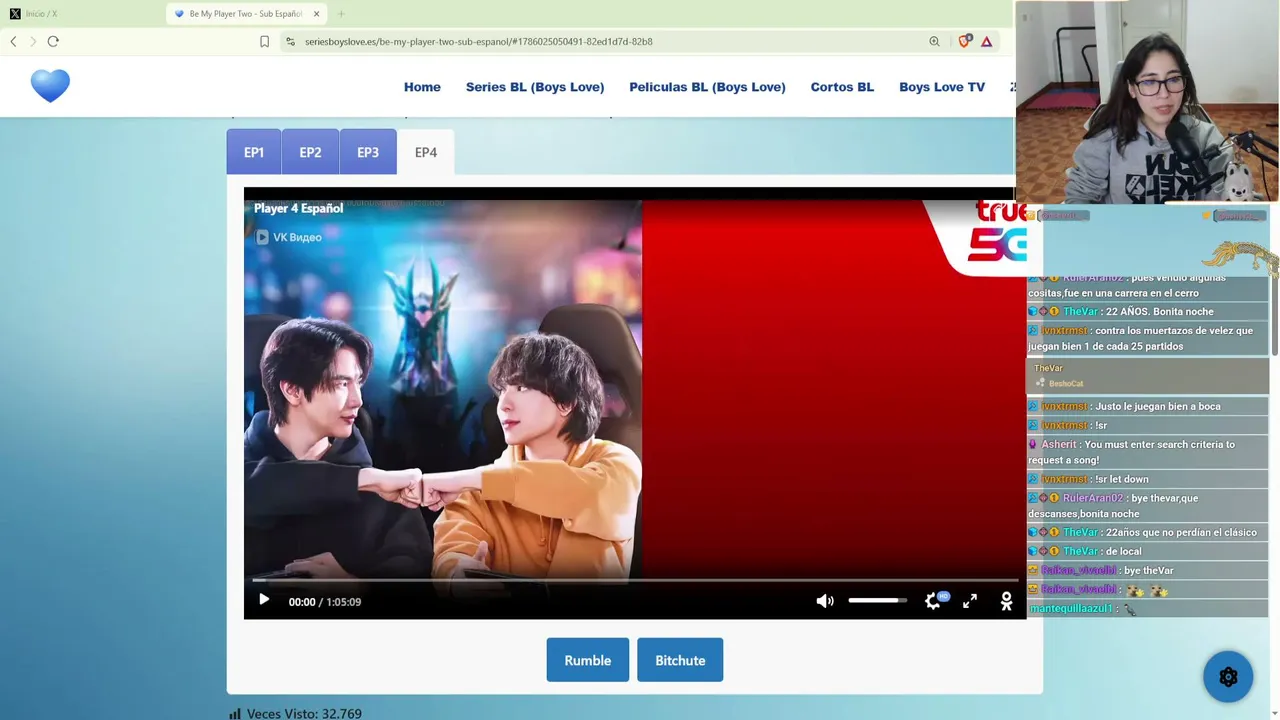The width and height of the screenshot is (1280, 720).
Task: Click the zoom magnifier in the address bar
Action: point(934,41)
